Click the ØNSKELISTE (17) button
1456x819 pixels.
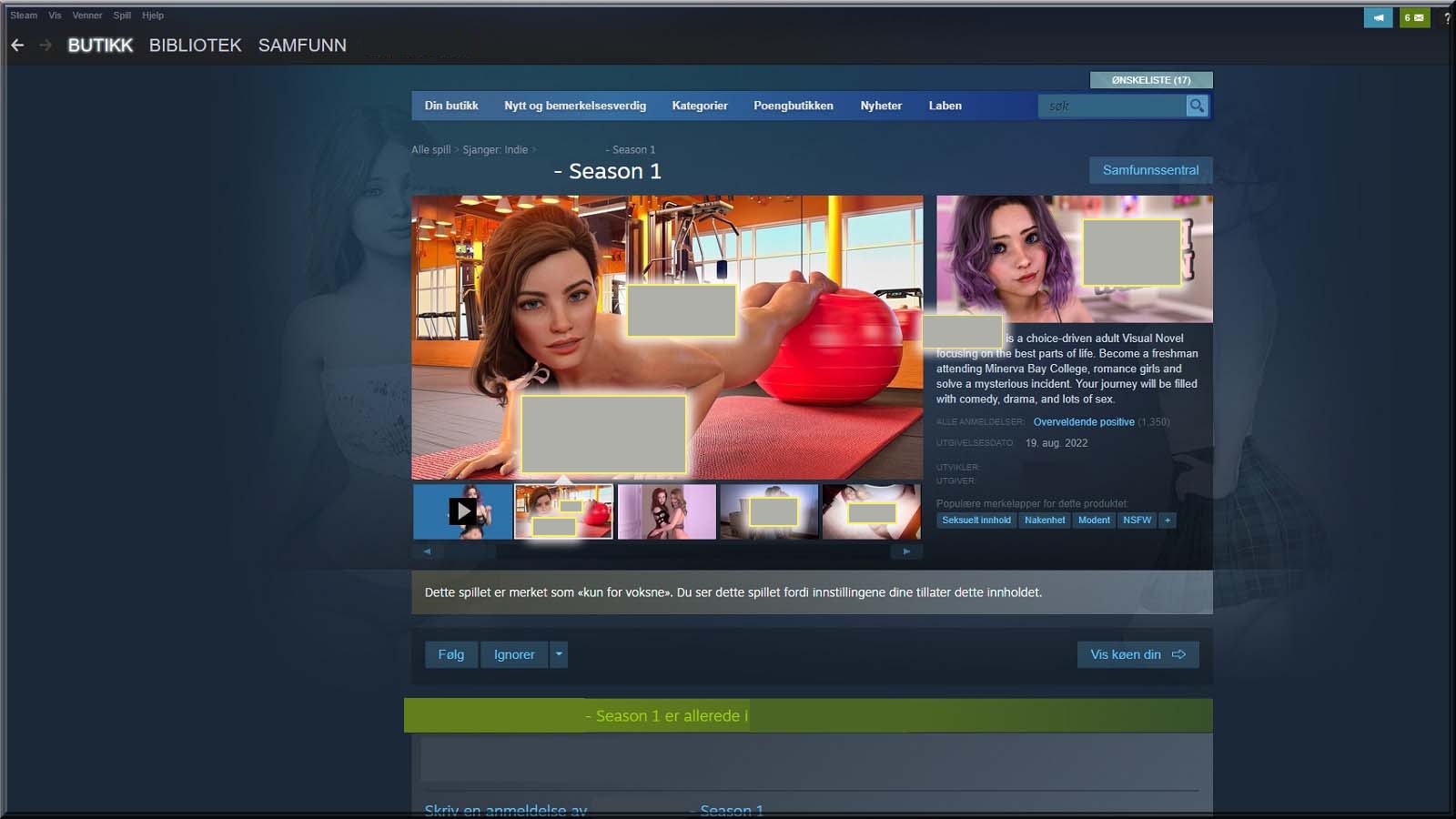1150,80
